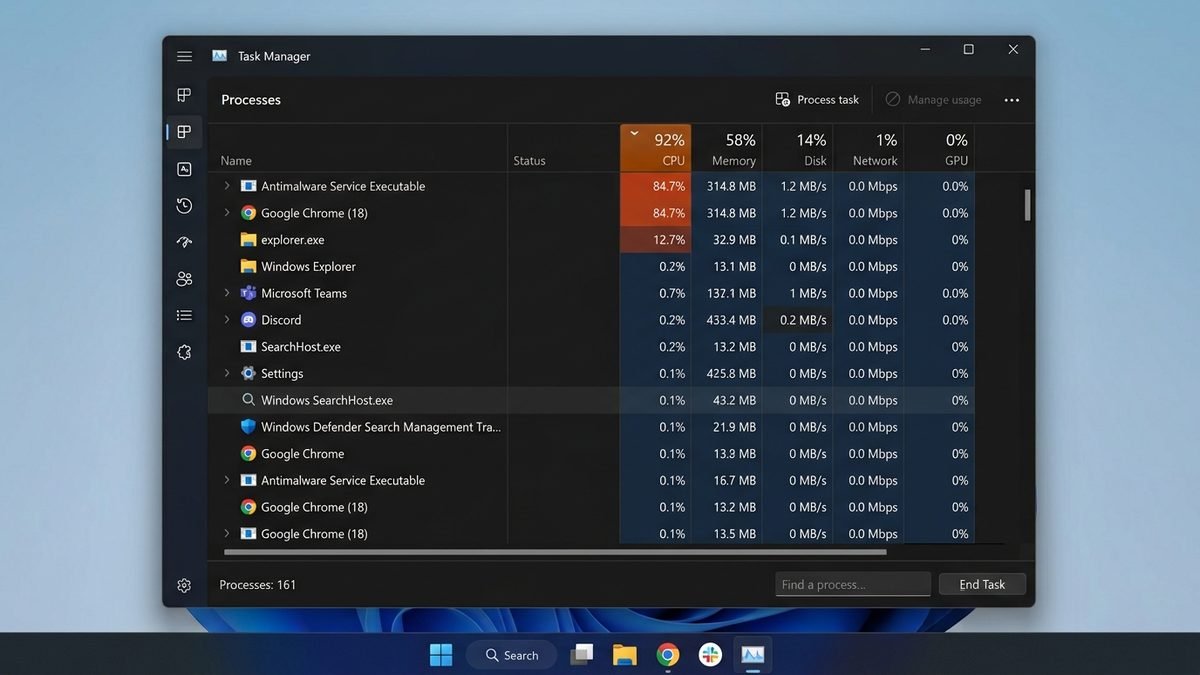Image resolution: width=1200 pixels, height=675 pixels.
Task: Click the 137.1 MB memory cell
Action: click(x=727, y=293)
